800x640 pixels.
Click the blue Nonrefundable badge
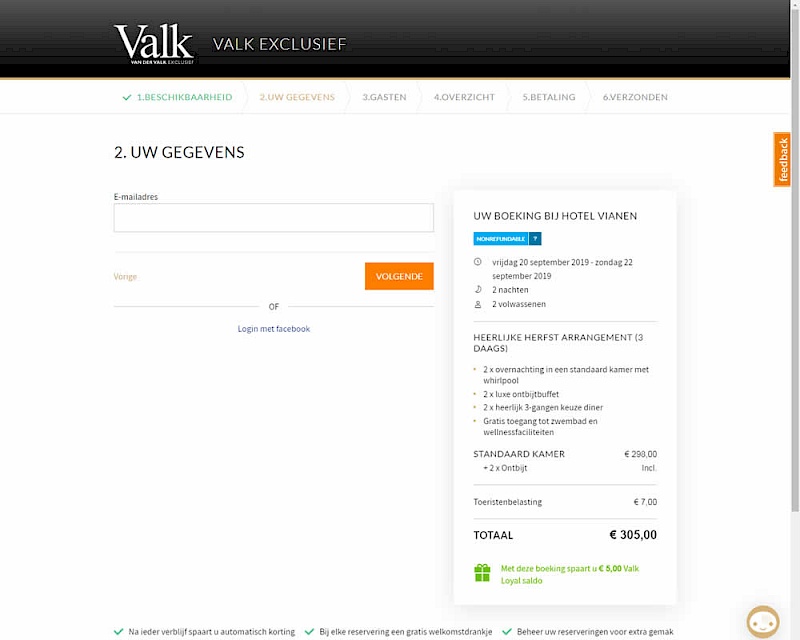coord(501,238)
